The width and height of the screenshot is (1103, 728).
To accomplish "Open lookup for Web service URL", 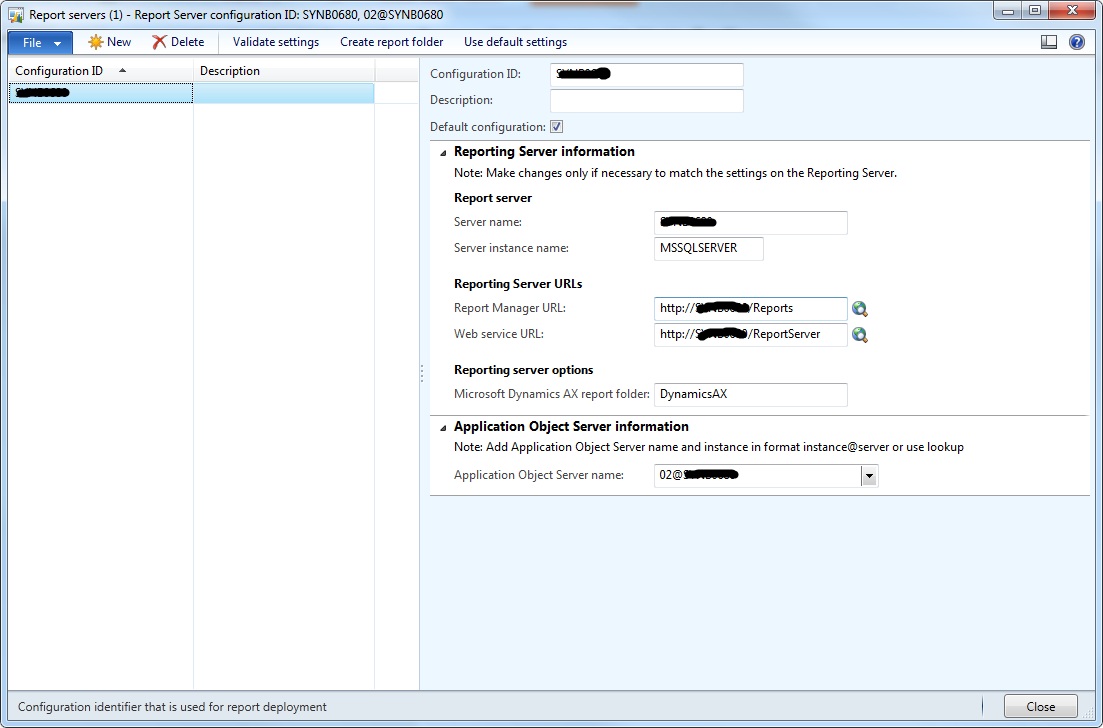I will coord(860,335).
